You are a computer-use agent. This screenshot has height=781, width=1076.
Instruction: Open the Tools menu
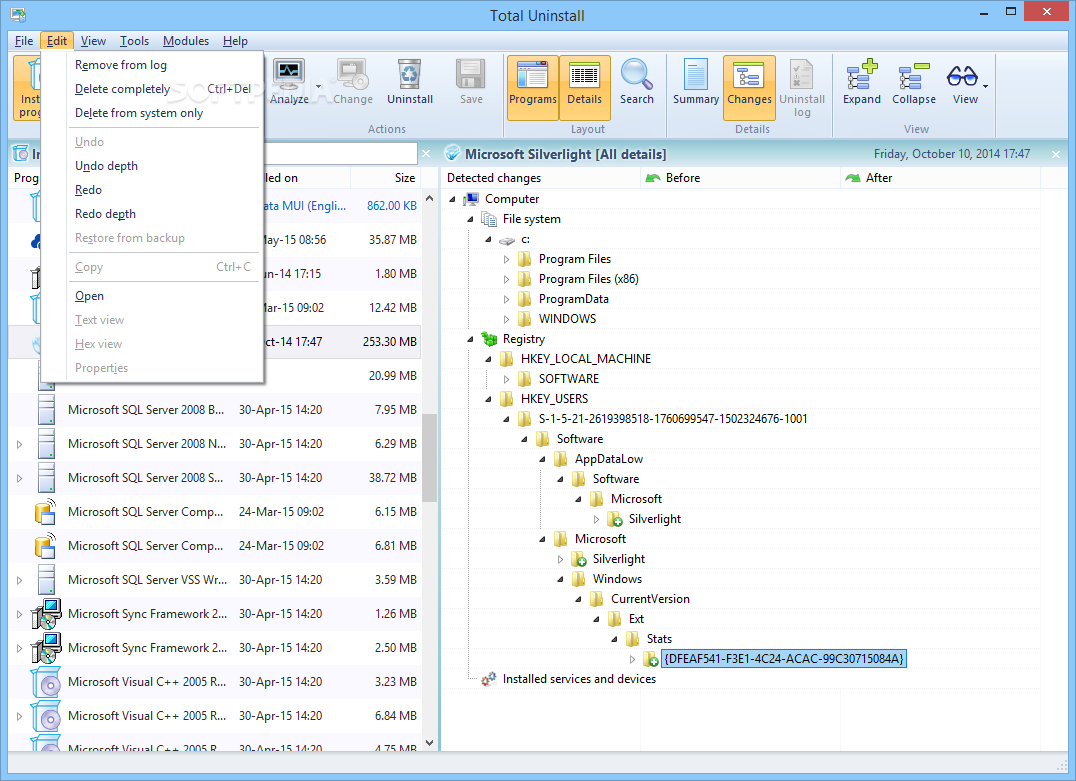point(134,41)
